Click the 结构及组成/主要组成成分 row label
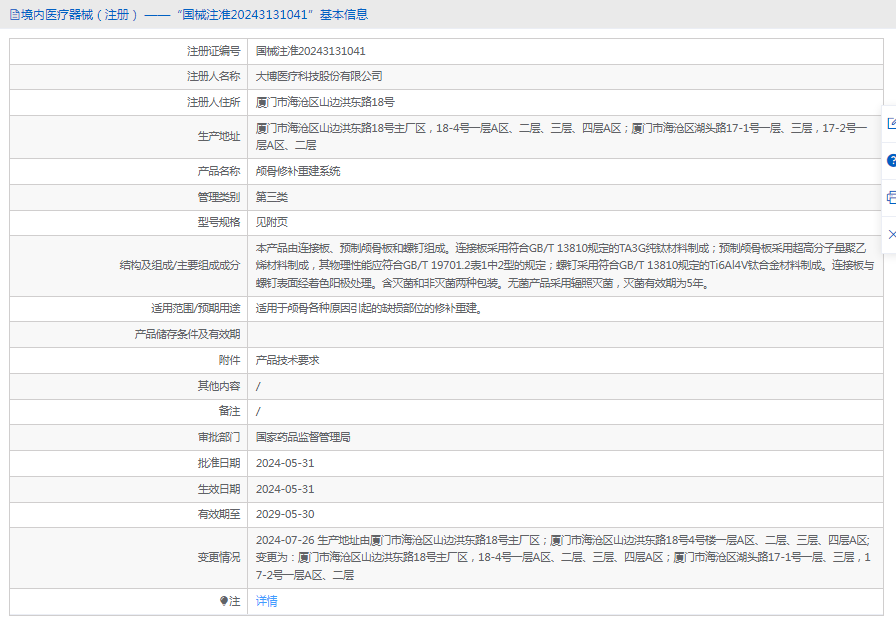Viewport: 896px width, 620px height. pos(180,266)
